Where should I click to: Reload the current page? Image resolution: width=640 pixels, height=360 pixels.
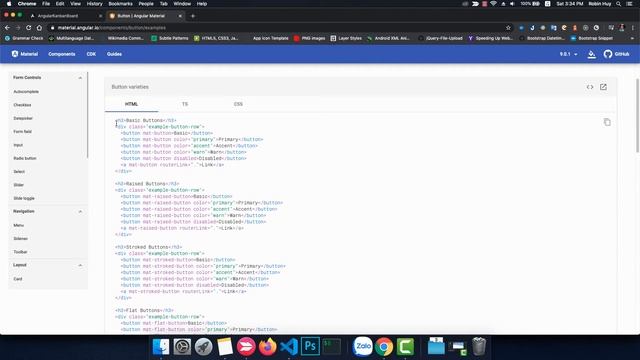click(x=29, y=28)
